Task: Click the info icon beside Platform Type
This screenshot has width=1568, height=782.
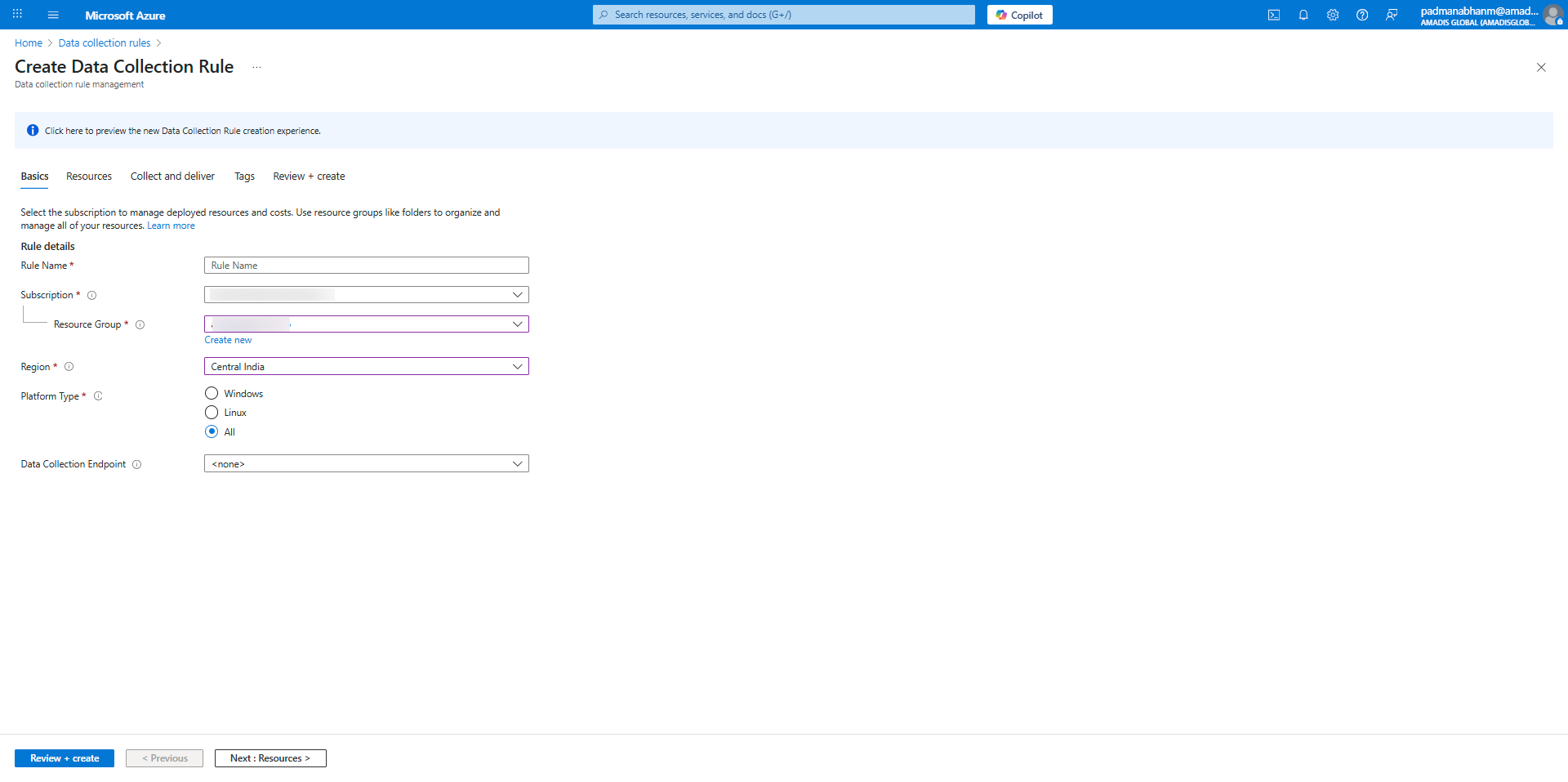Action: (98, 396)
